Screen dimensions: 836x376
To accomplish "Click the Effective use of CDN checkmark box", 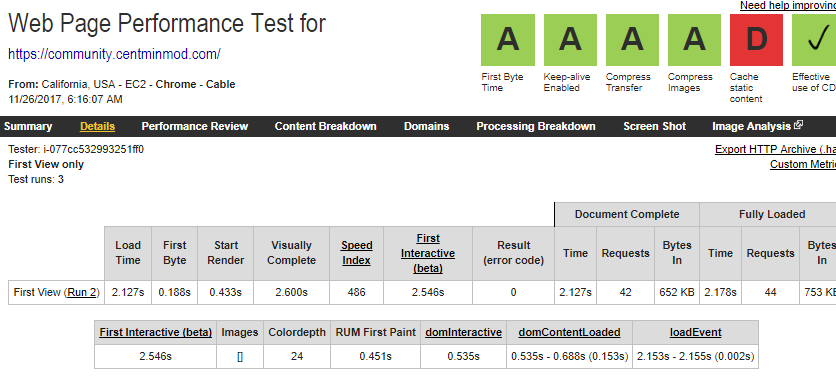I will coord(814,40).
